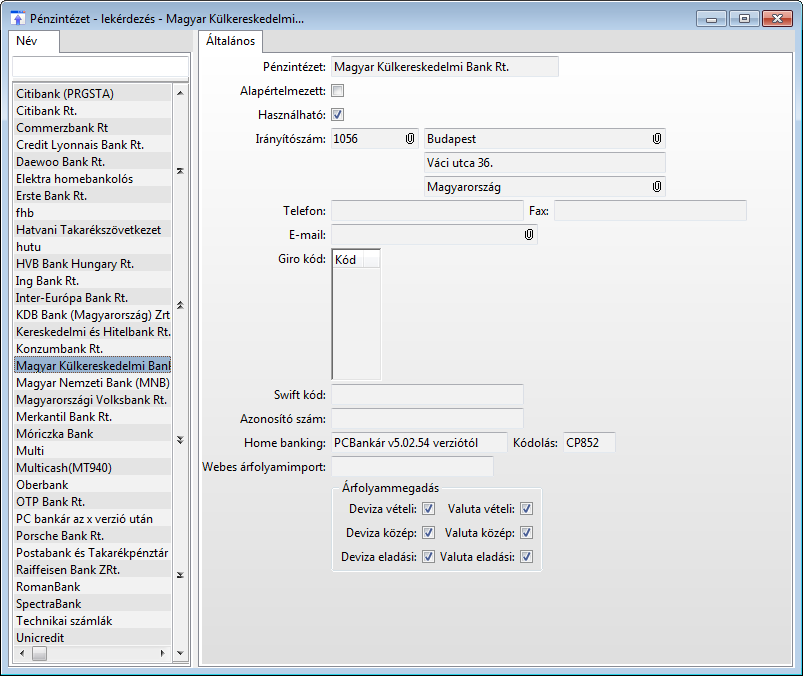Click the Kód column header in Giro table
Viewport: 803px width, 676px height.
pos(356,258)
